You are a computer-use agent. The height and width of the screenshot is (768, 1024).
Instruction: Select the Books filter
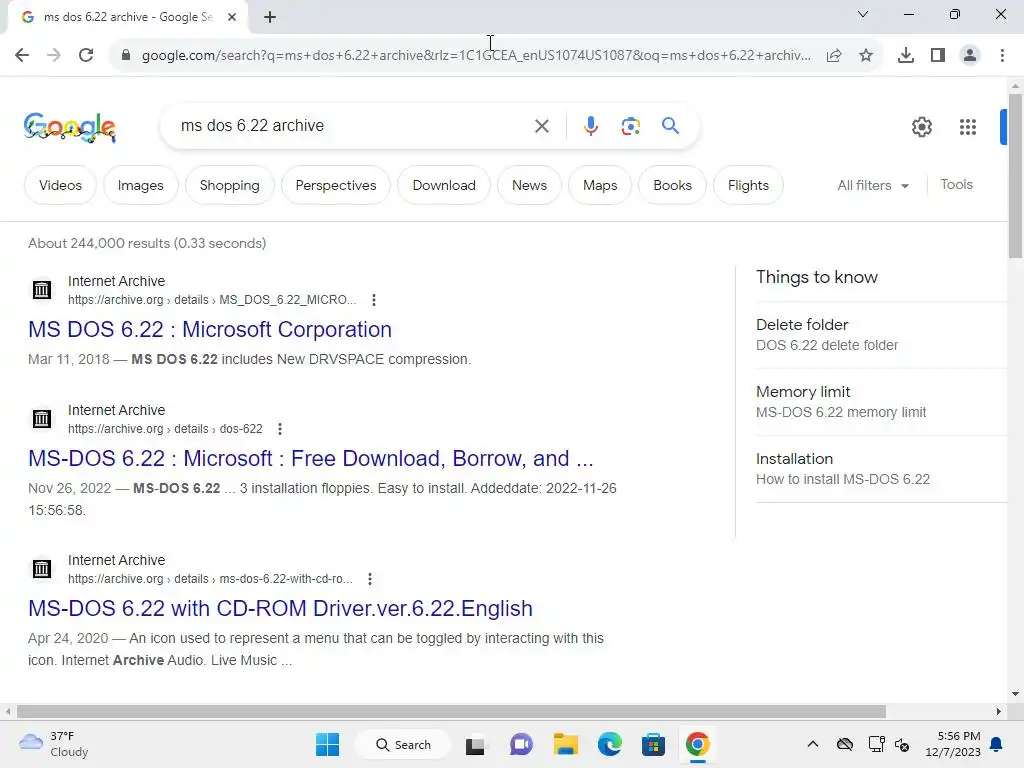pyautogui.click(x=672, y=185)
